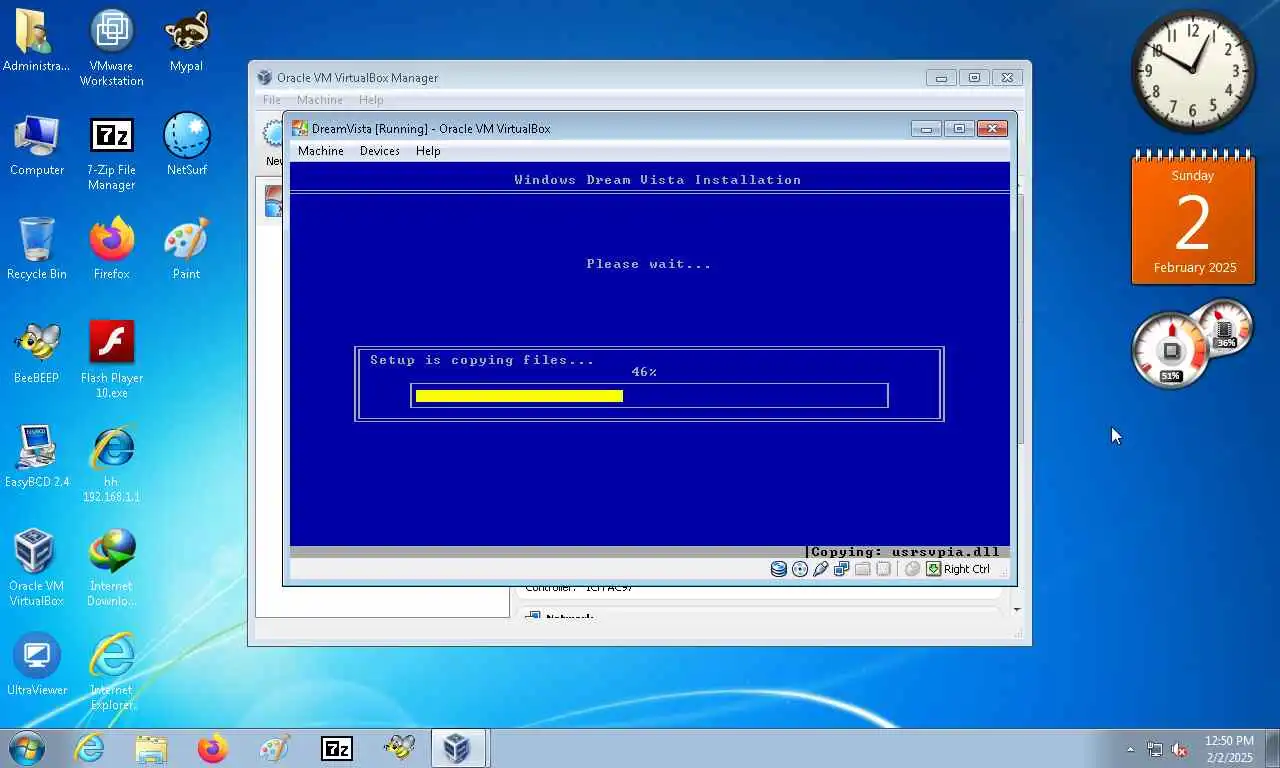Open BeeBEEP from the taskbar
Screen dimensions: 1280x768
tap(398, 748)
